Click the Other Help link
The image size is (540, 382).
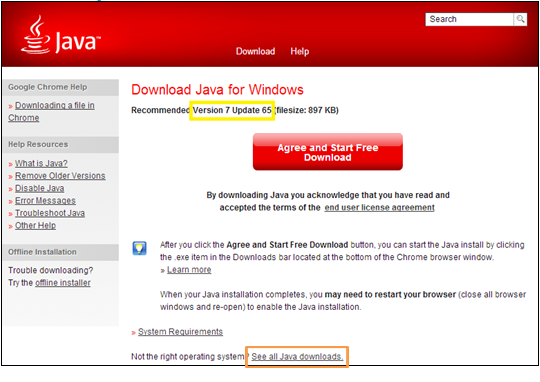coord(35,225)
